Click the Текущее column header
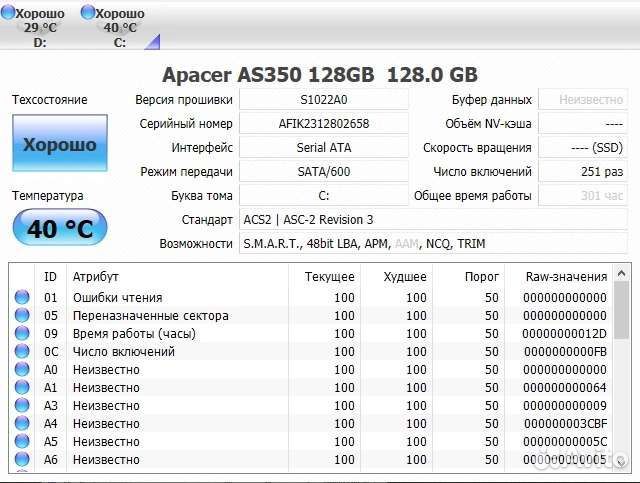640x483 pixels. 329,277
